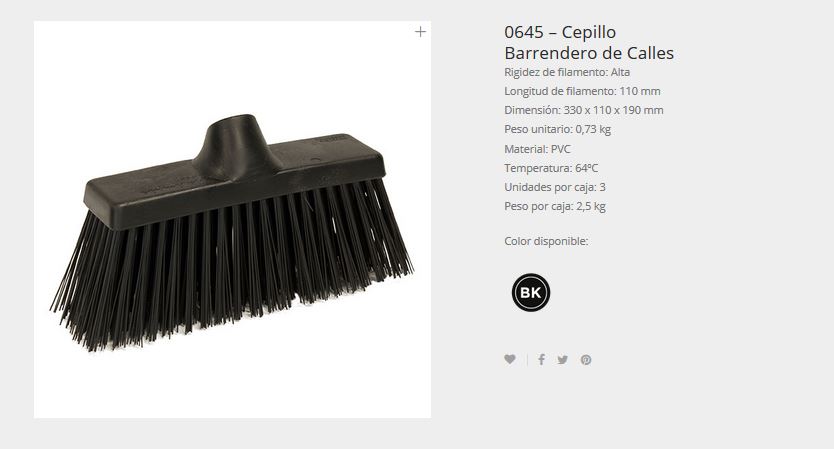Click the Longitud de filamento: 110 mm line
Viewport: 834px width, 449px height.
[x=582, y=92]
